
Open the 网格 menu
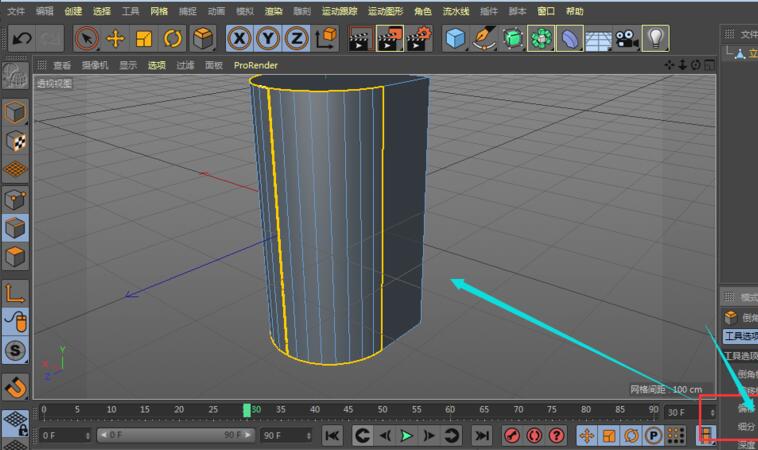(x=159, y=11)
